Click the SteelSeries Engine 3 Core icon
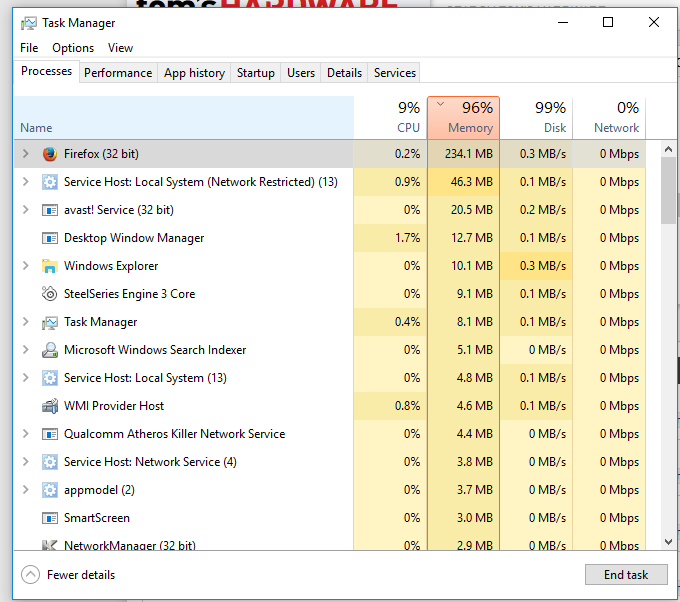This screenshot has height=602, width=680. tap(49, 294)
